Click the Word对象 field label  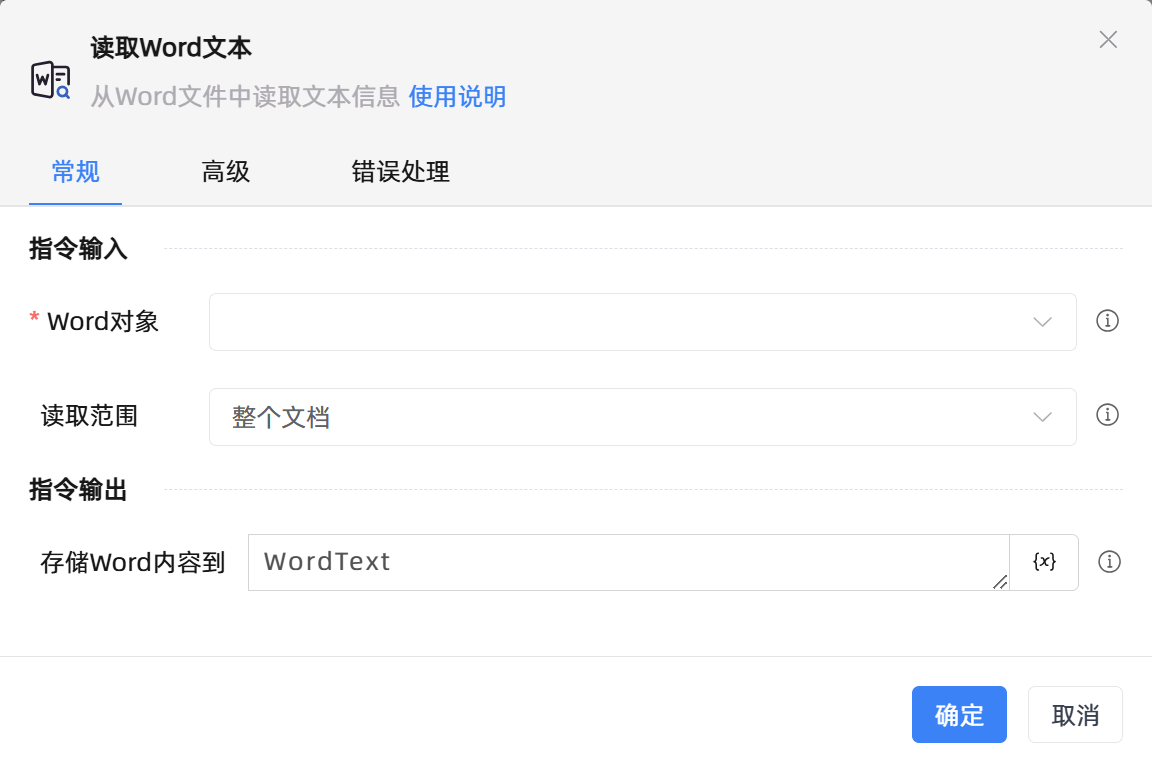[x=103, y=322]
